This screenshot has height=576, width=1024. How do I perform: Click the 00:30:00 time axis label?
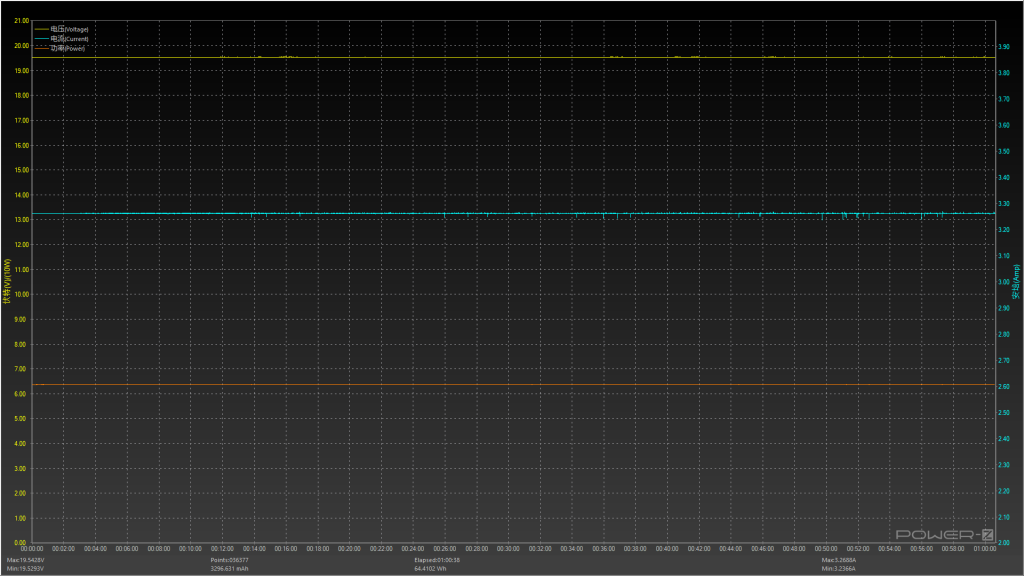coord(508,549)
